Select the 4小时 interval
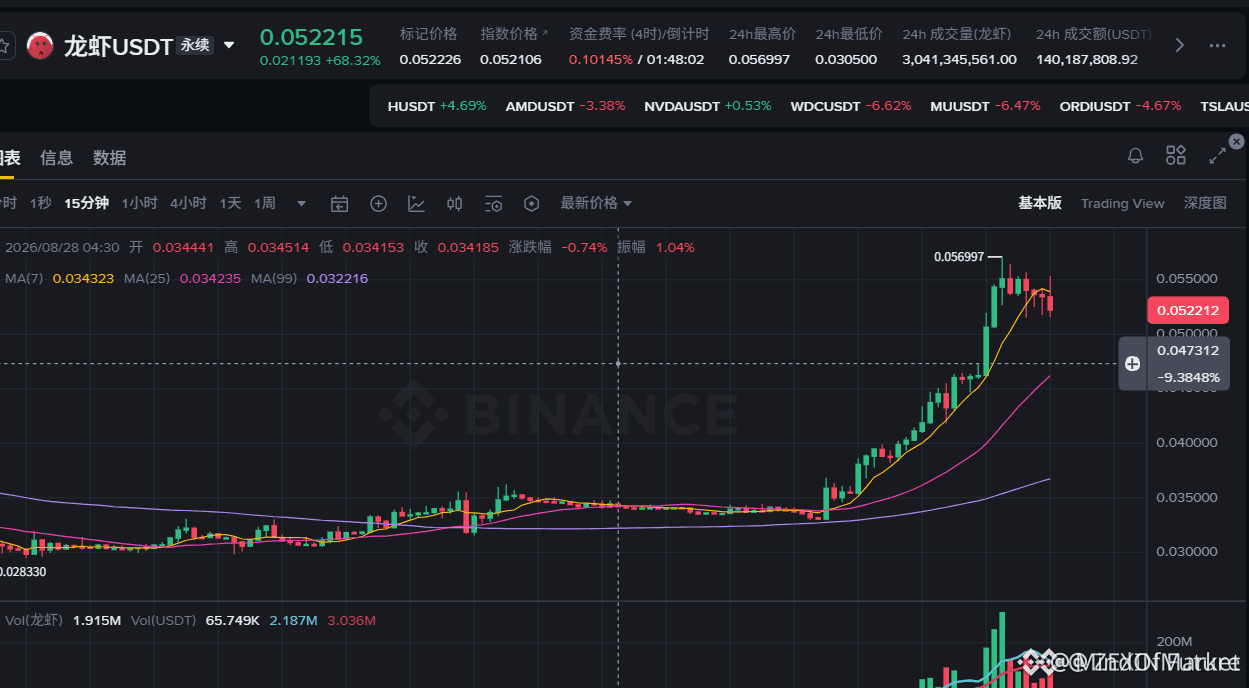Viewport: 1249px width, 688px height. click(188, 203)
